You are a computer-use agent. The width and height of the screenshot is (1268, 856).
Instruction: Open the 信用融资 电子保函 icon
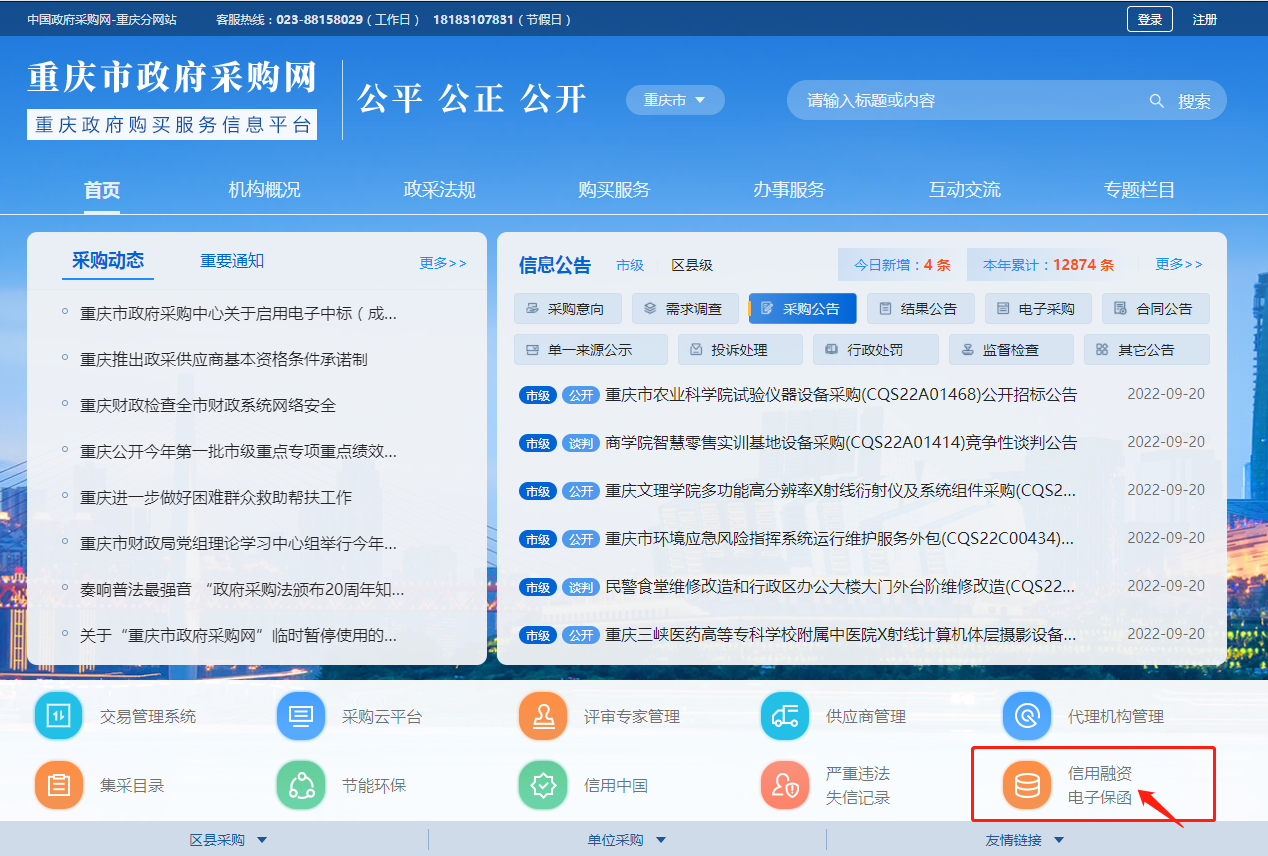click(x=1027, y=785)
